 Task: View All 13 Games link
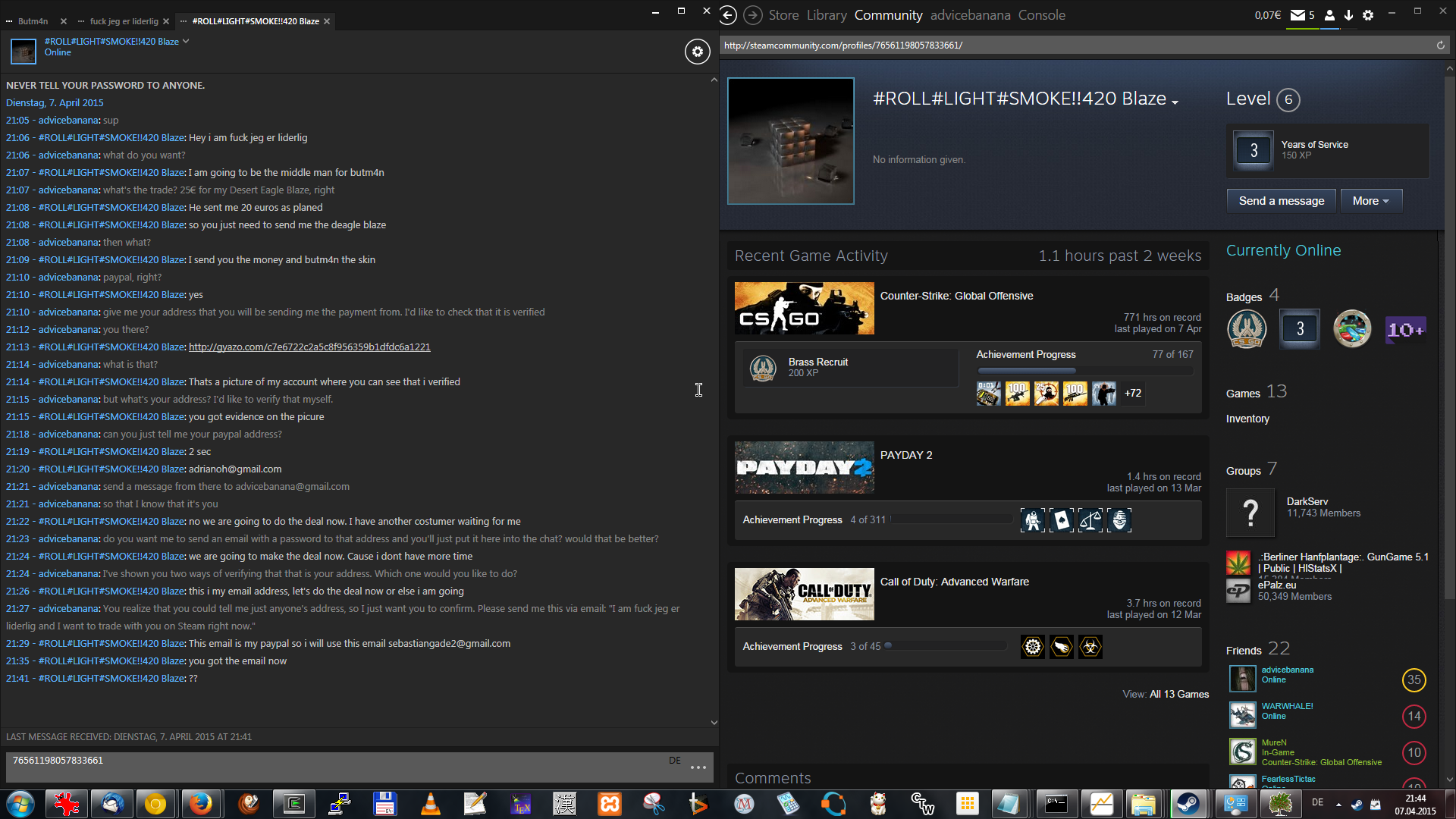1178,694
